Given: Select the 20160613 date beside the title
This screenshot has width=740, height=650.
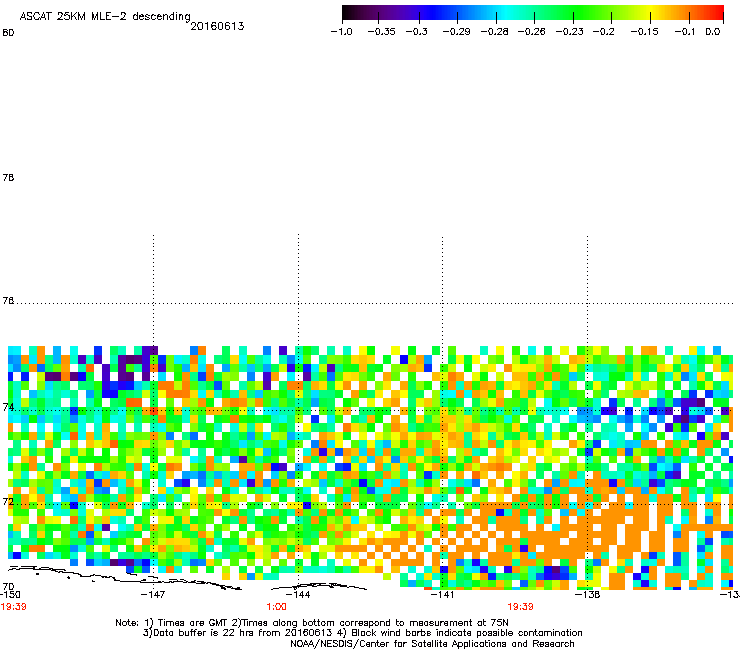Looking at the screenshot, I should (217, 26).
